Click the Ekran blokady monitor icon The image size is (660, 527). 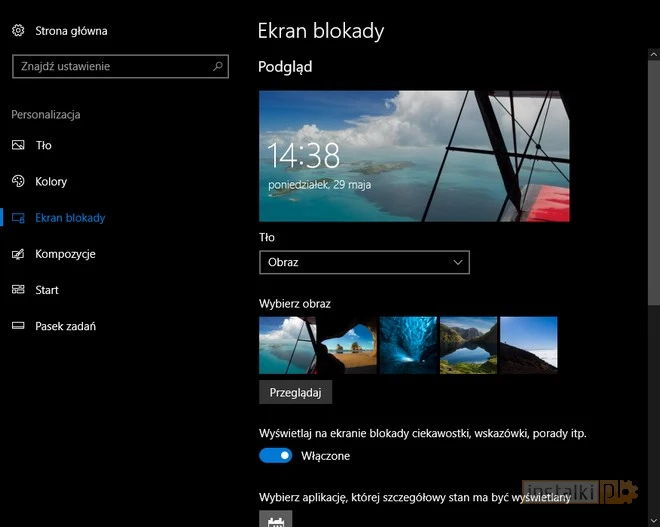(18, 218)
